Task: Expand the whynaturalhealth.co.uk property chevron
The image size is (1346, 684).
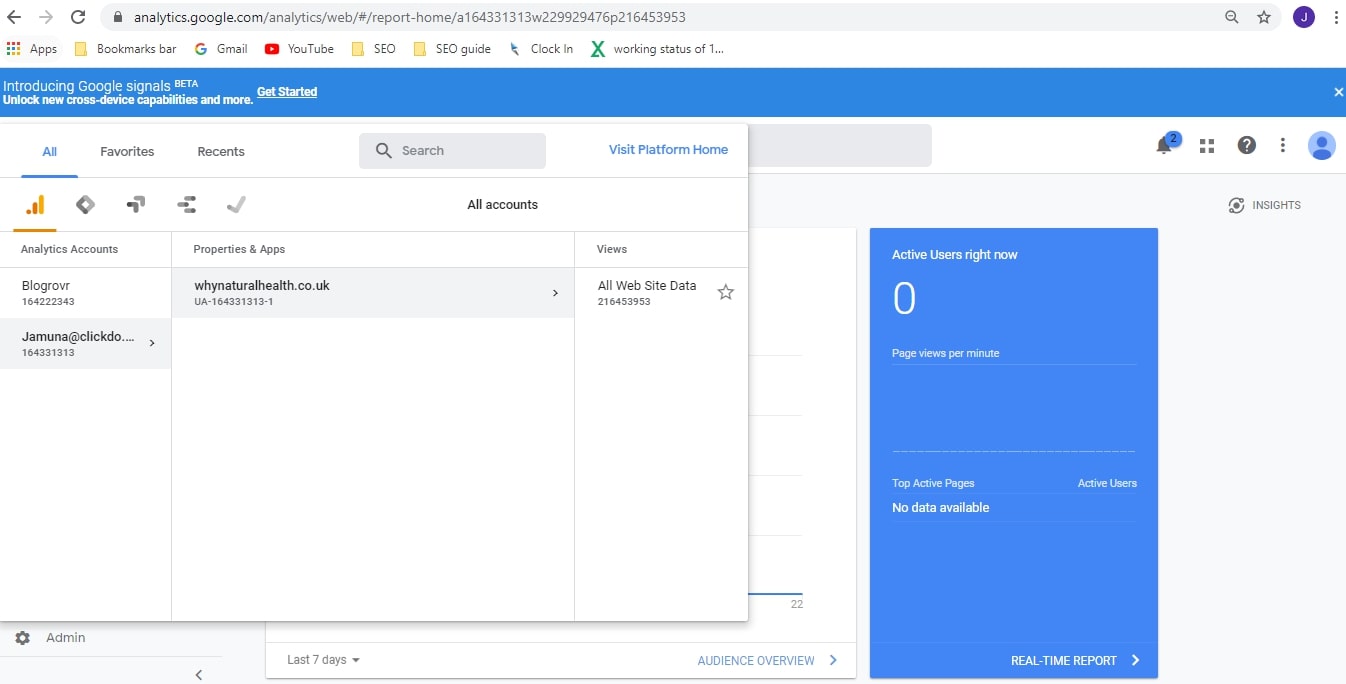Action: click(556, 292)
